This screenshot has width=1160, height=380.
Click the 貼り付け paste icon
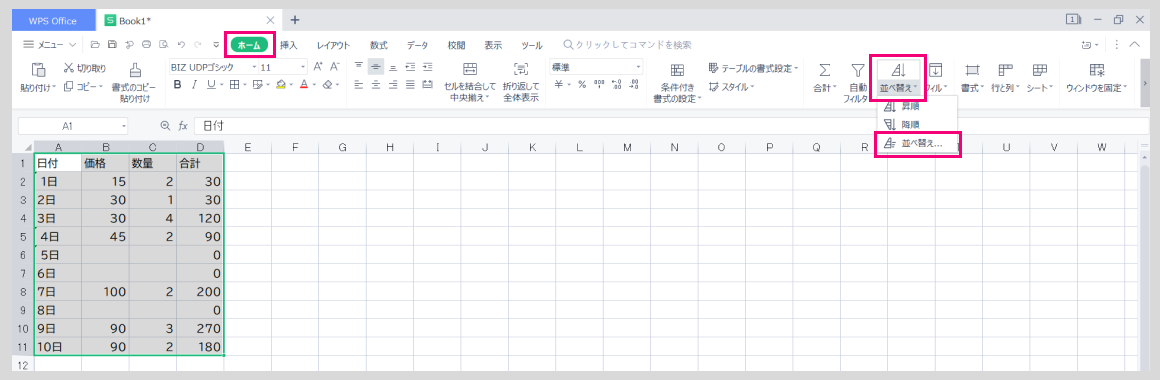[x=38, y=69]
